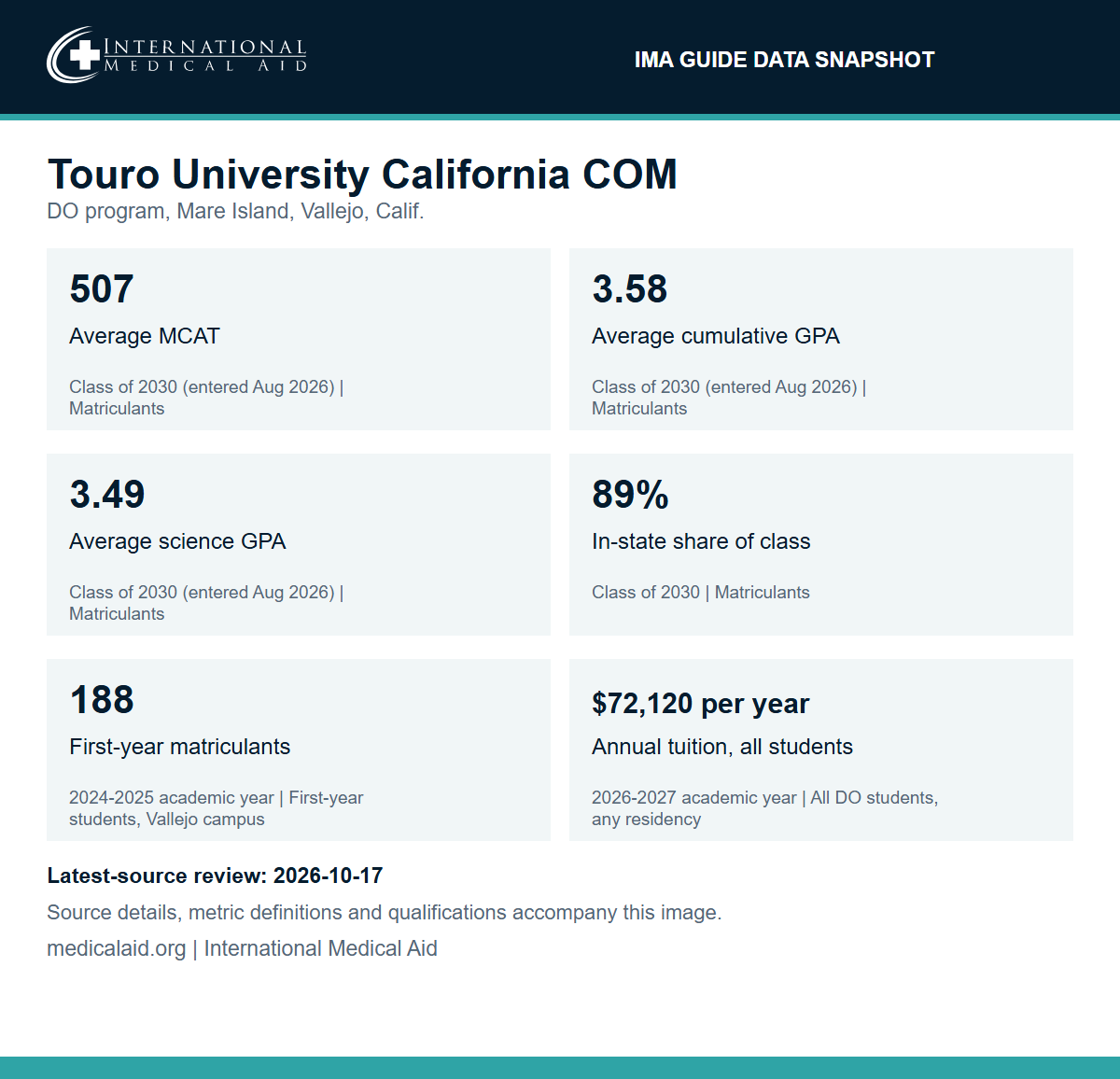
Task: Select the 'Touro University California COM' title
Action: 362,175
